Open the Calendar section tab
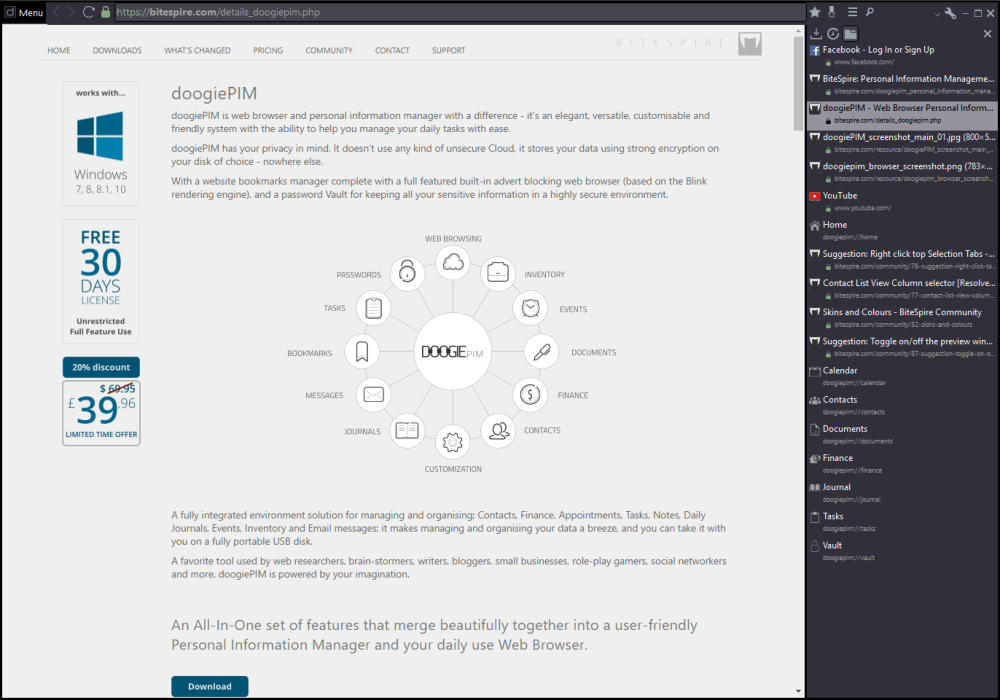The height and width of the screenshot is (700, 1000). click(x=902, y=377)
